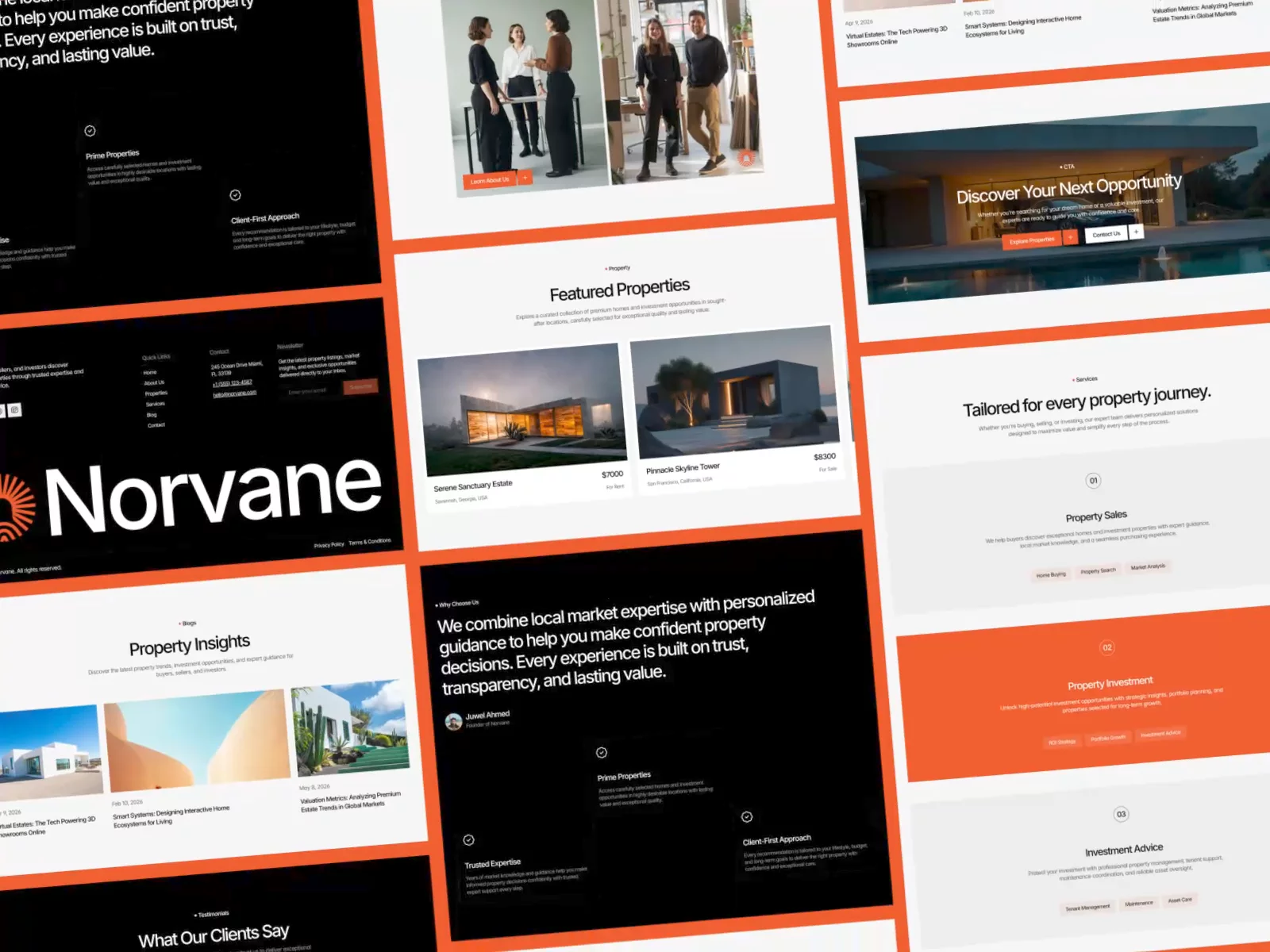Click the 01 circle above Property Sales
The image size is (1270, 952).
tap(1093, 480)
